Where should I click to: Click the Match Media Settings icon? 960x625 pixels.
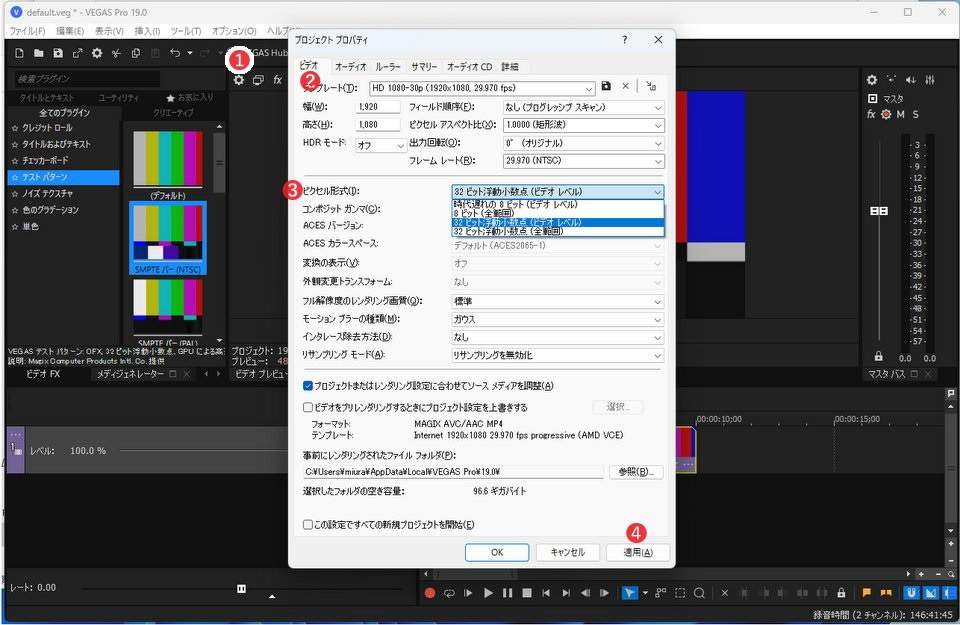[x=651, y=87]
